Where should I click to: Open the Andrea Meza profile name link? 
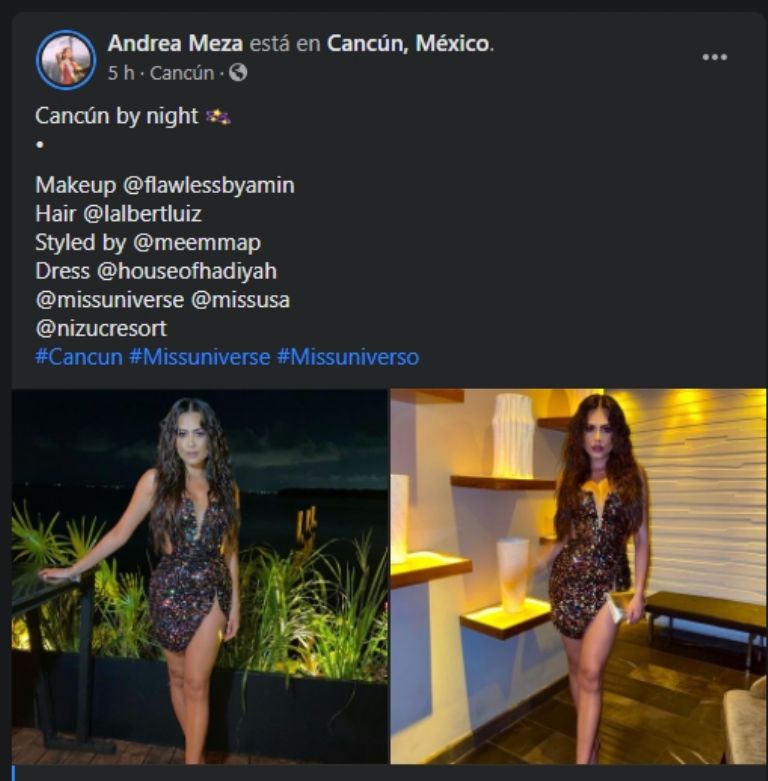(x=175, y=43)
